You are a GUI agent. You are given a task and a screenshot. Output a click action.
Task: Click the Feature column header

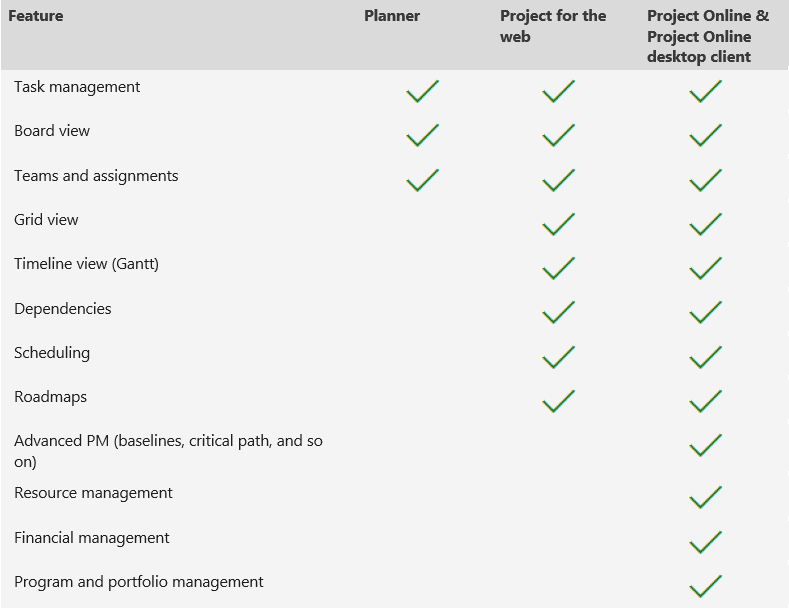pyautogui.click(x=37, y=16)
